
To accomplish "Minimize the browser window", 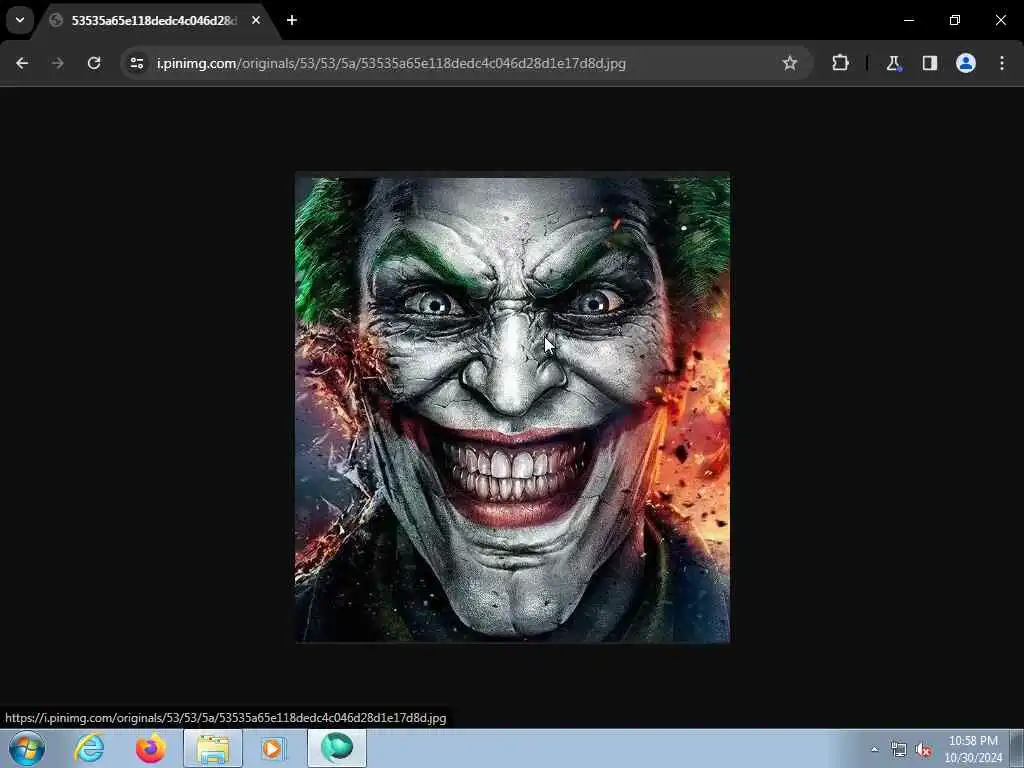I will [x=908, y=20].
